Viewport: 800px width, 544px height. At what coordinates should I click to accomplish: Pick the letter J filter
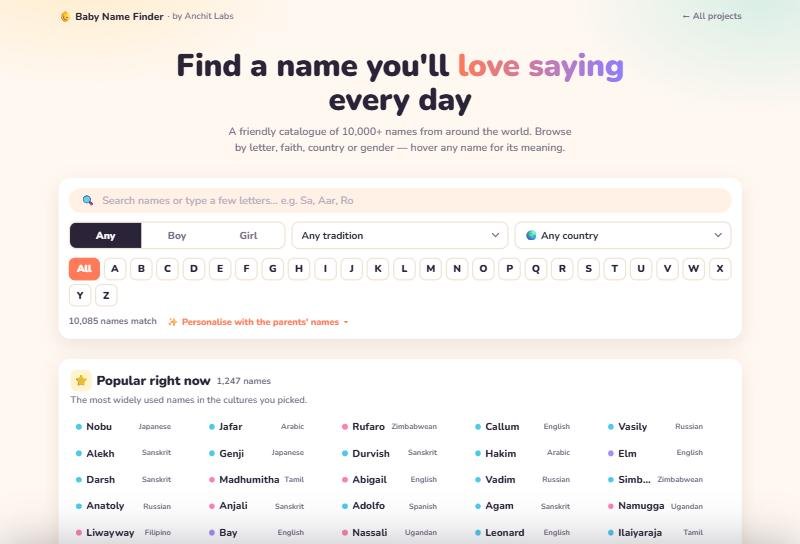(x=352, y=268)
